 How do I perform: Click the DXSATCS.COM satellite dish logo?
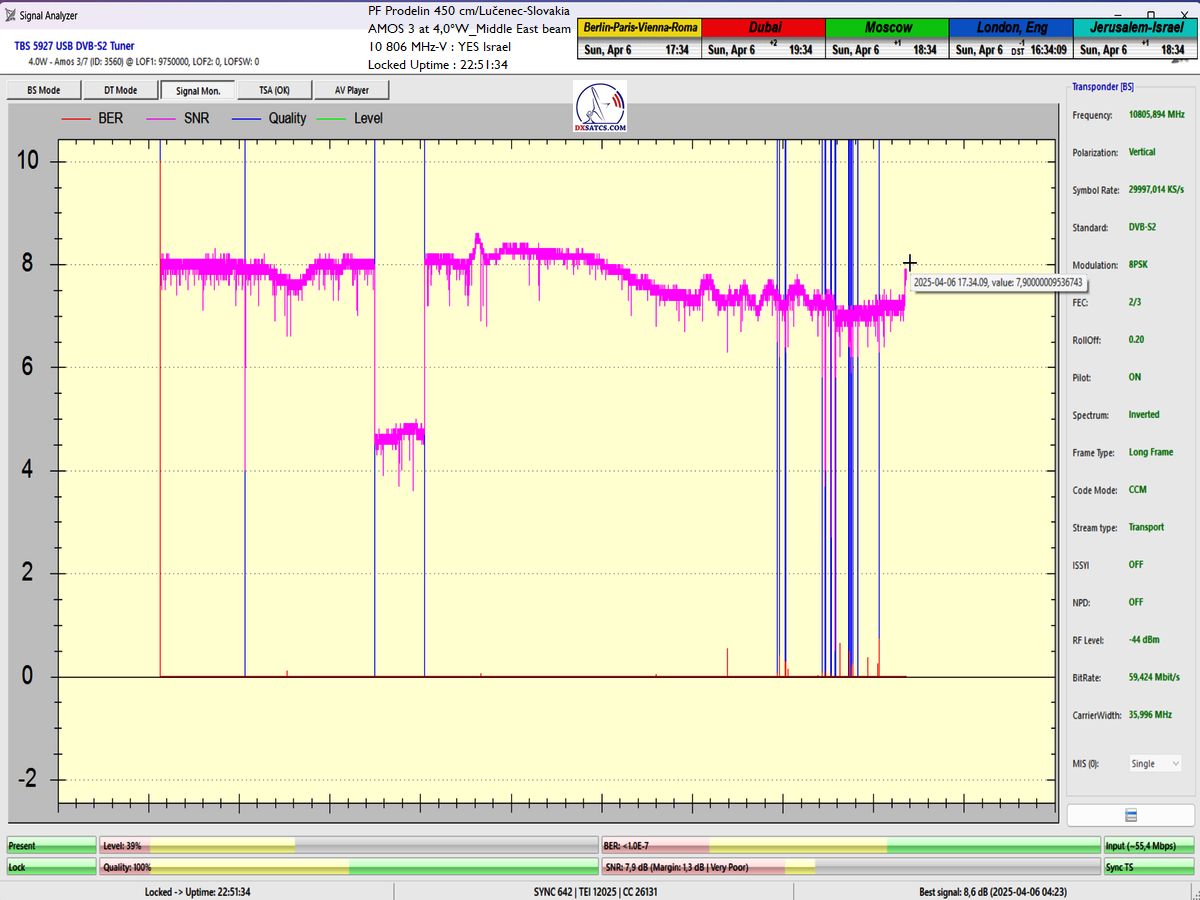600,107
